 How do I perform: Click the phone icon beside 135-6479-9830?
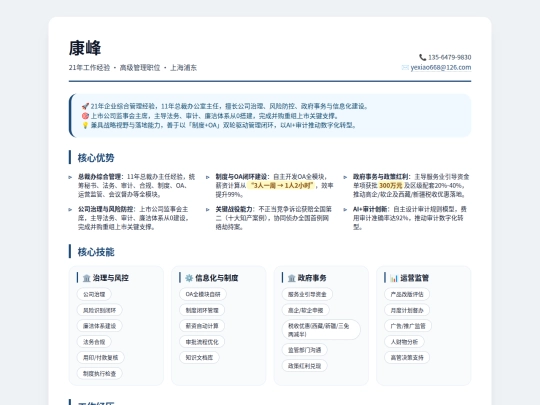click(423, 57)
